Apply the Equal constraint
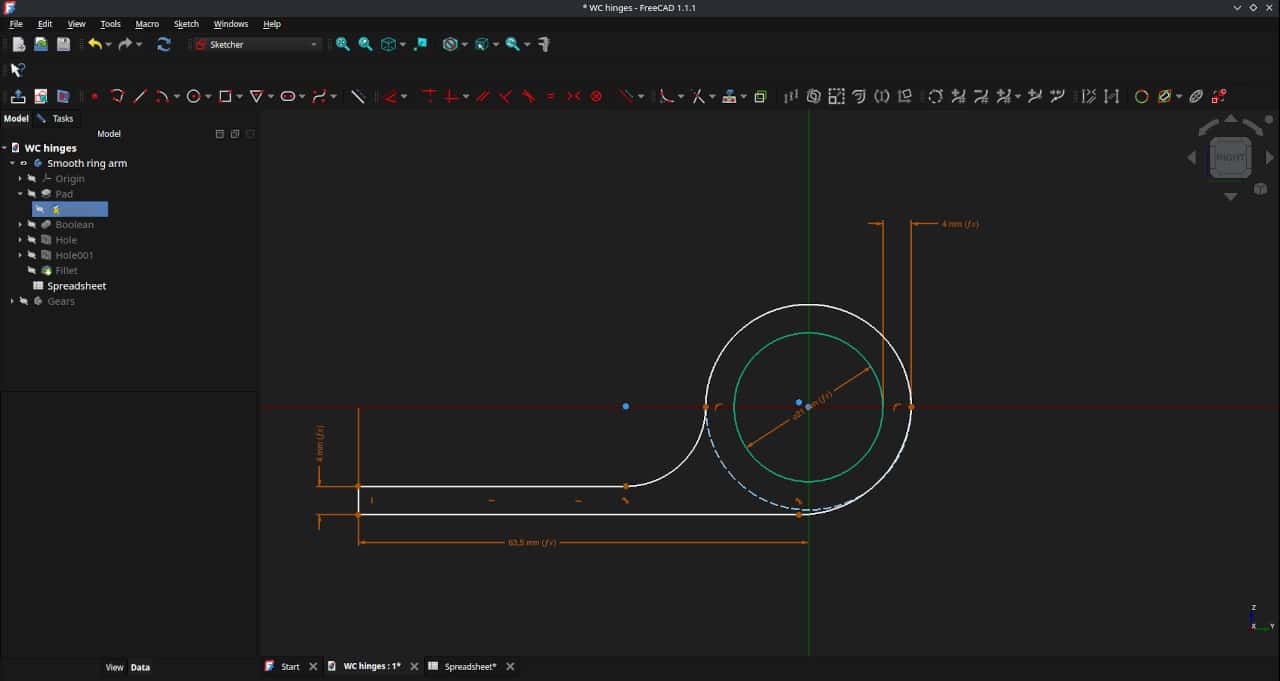 coord(551,97)
